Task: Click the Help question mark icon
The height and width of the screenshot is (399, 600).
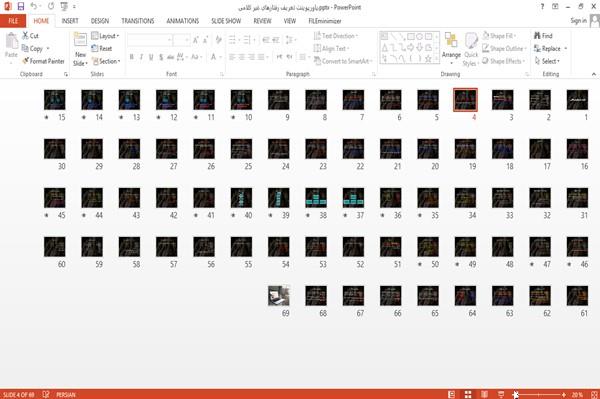Action: [x=542, y=7]
